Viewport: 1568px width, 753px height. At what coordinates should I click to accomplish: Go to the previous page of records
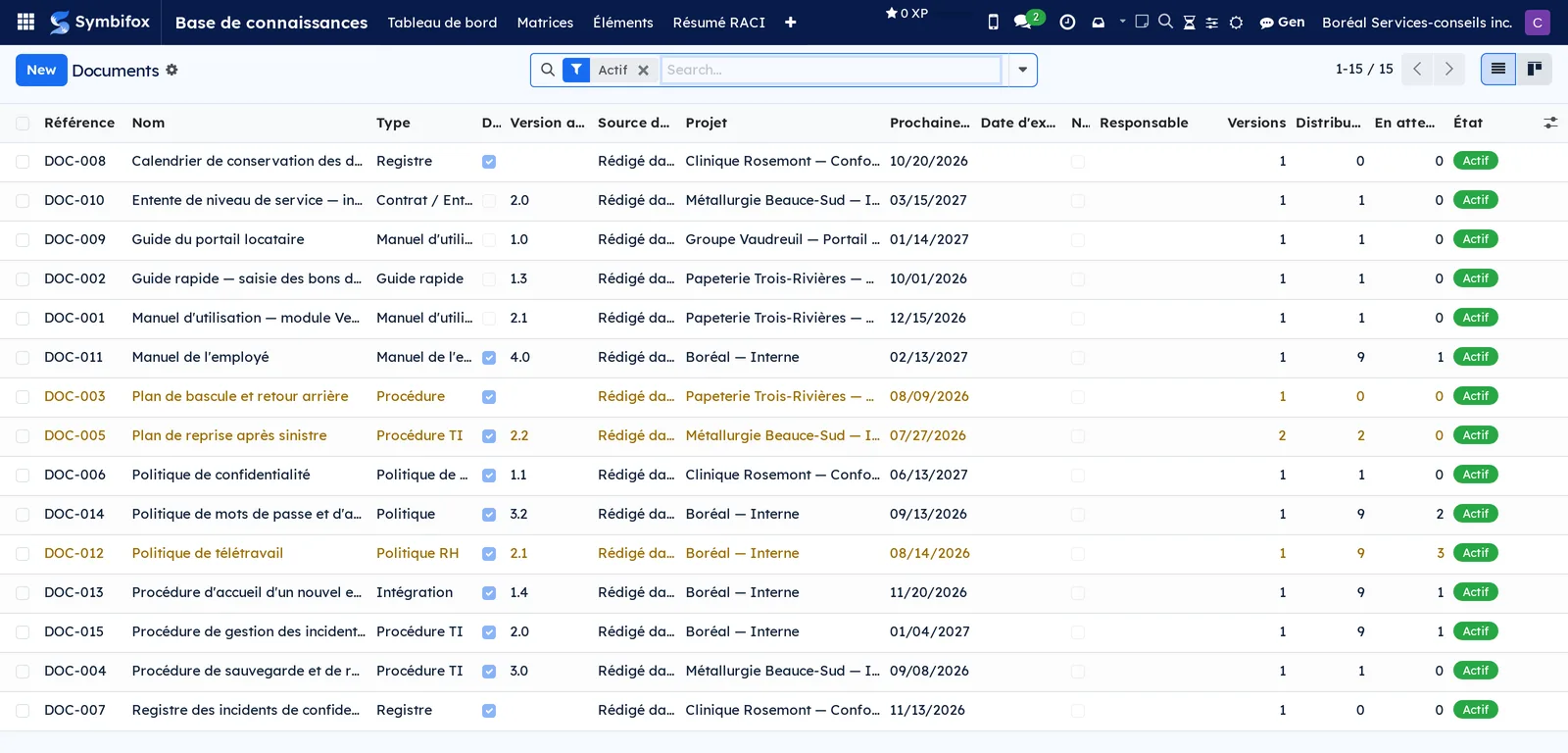(1417, 69)
